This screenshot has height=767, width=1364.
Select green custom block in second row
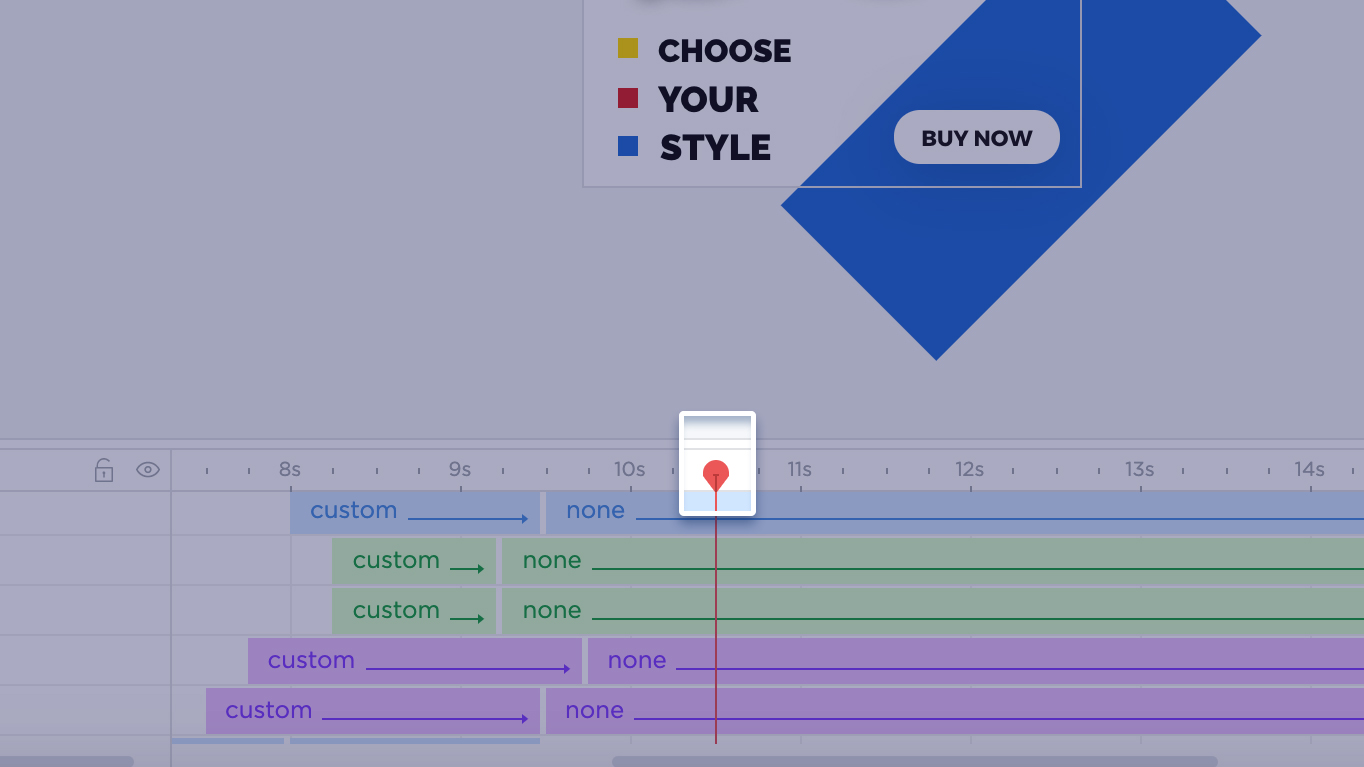click(414, 561)
